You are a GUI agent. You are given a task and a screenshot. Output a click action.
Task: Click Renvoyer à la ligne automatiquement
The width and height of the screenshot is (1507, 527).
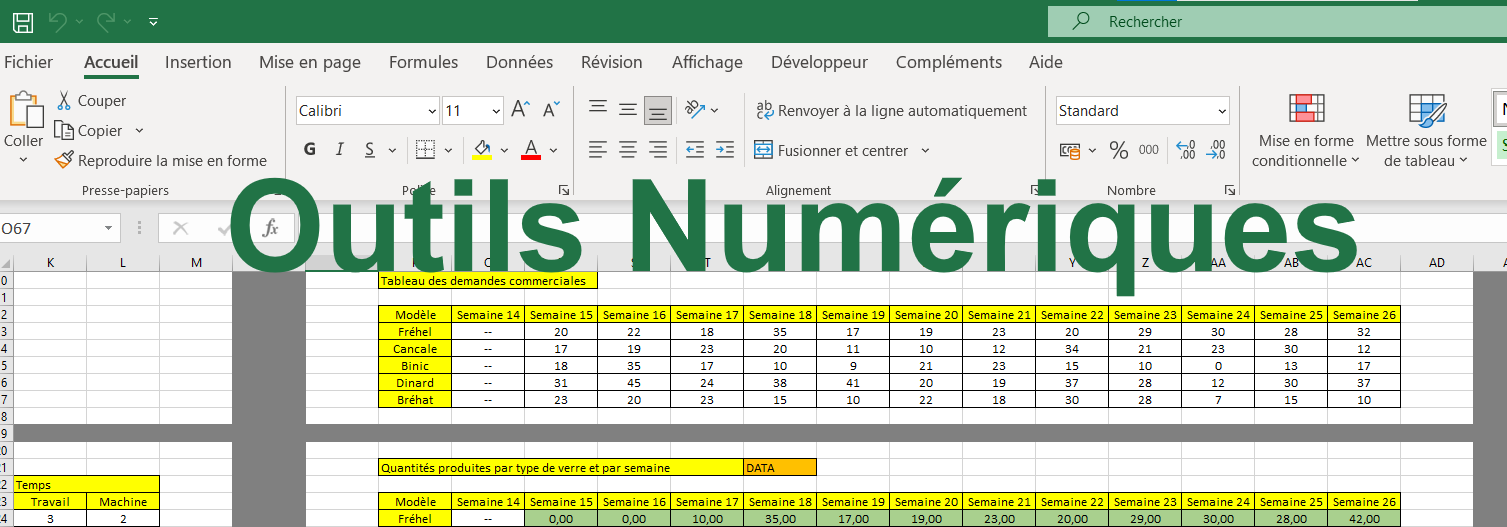point(891,111)
